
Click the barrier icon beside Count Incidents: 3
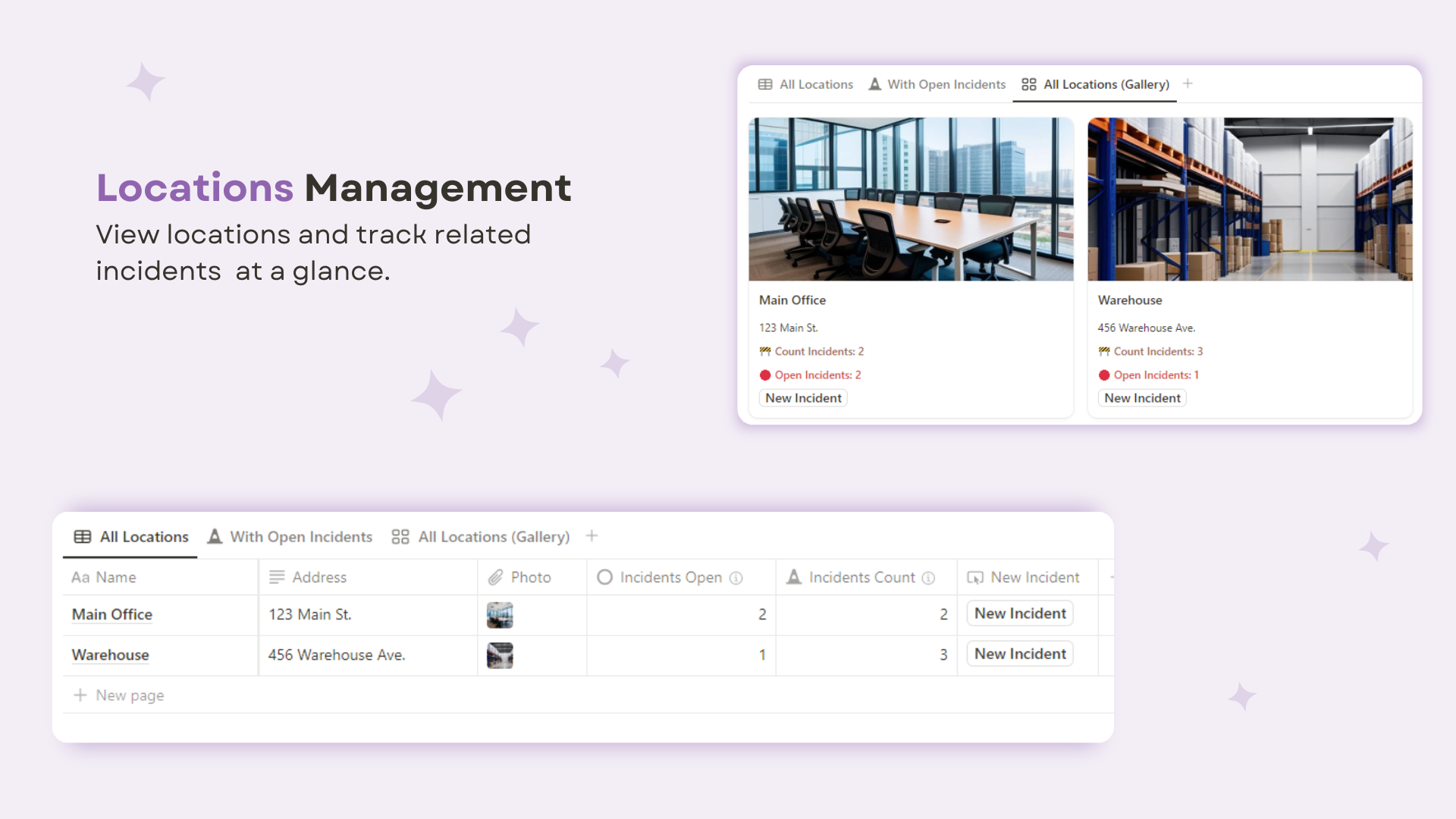pos(1104,352)
